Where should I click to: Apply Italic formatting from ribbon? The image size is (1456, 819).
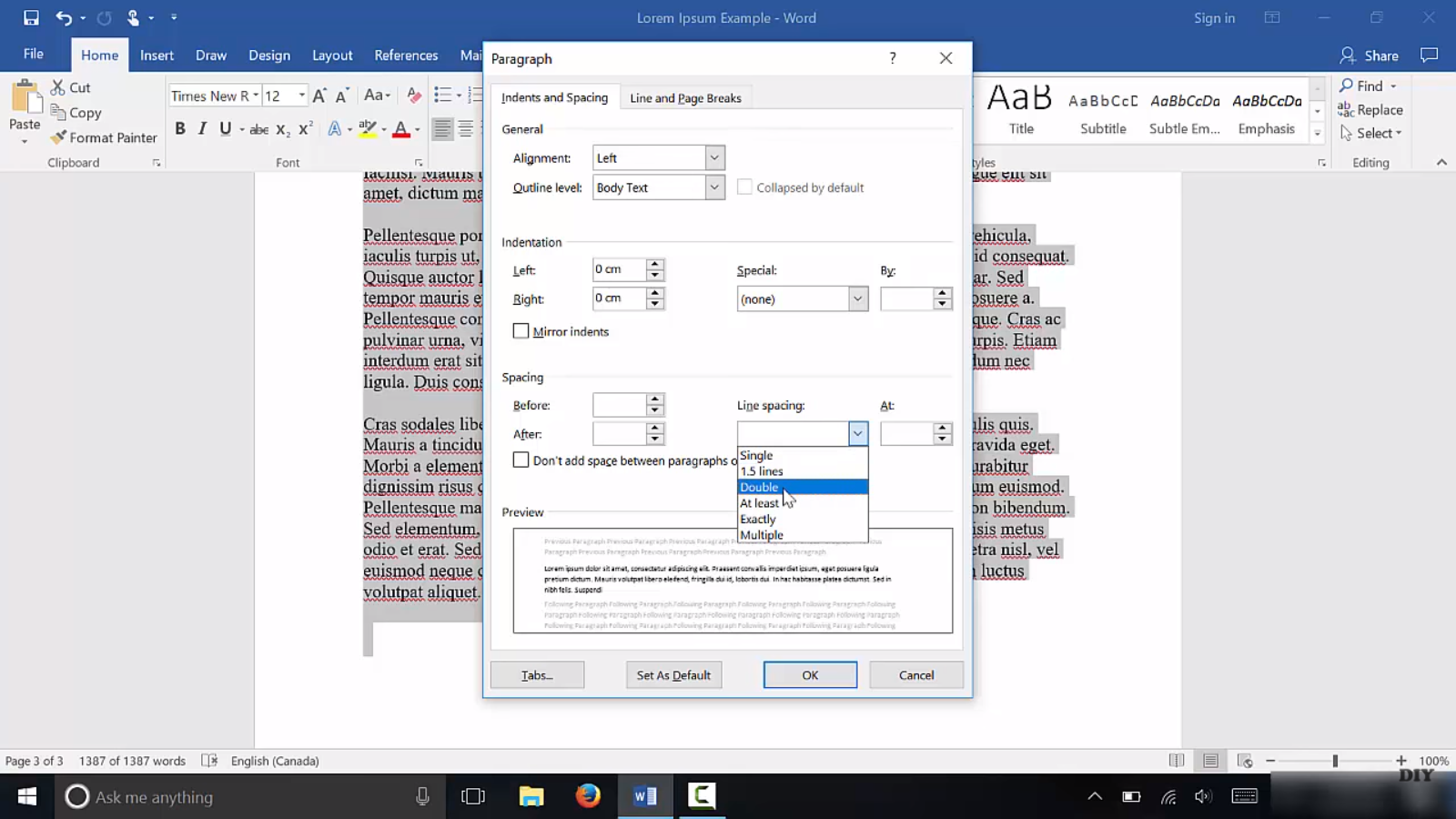coord(202,129)
